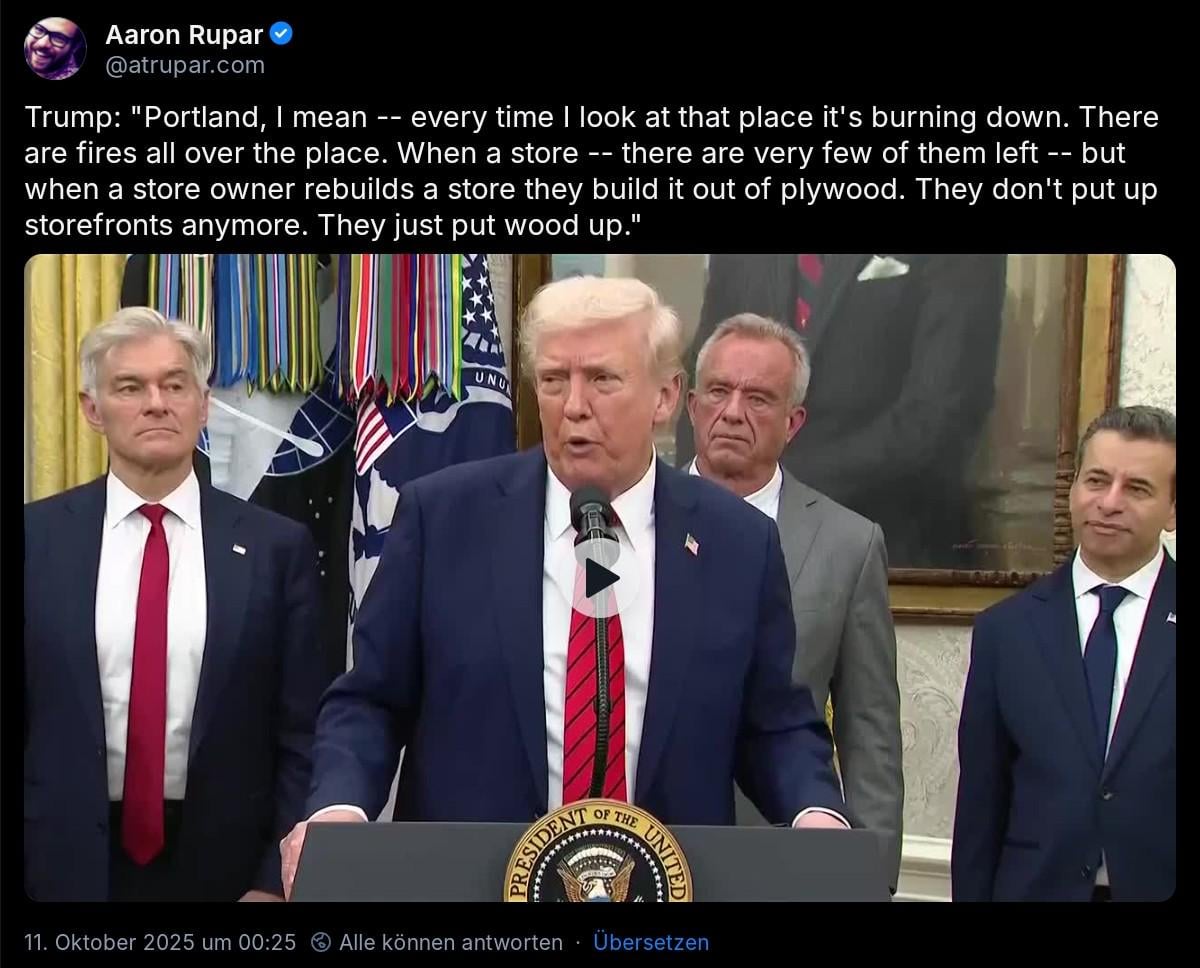Click the last text line ending "put wood up."
Viewport: 1200px width, 968px height.
pos(332,227)
